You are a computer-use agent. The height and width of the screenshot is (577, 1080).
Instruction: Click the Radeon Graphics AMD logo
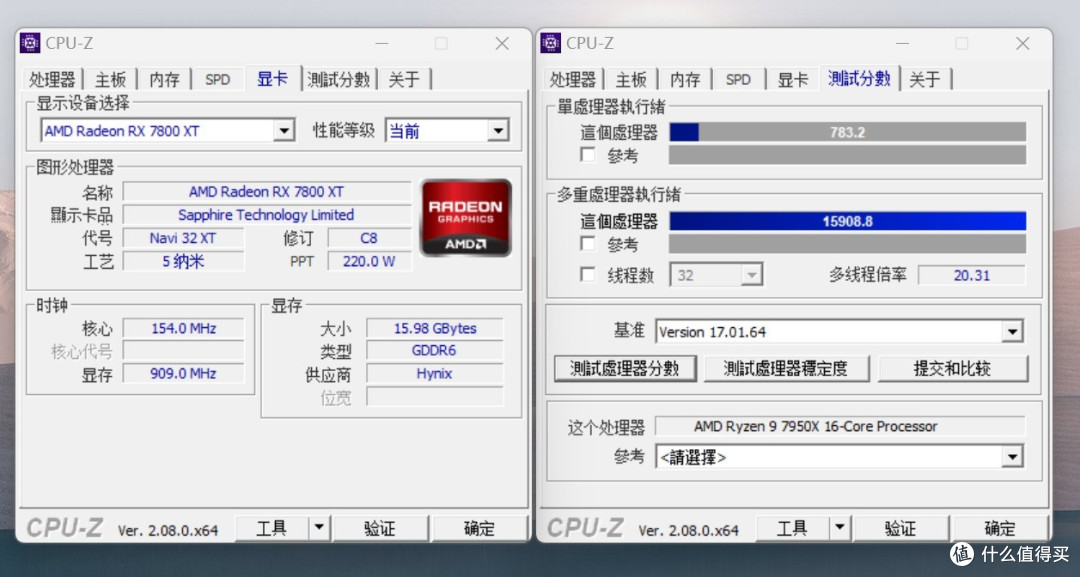[x=466, y=218]
